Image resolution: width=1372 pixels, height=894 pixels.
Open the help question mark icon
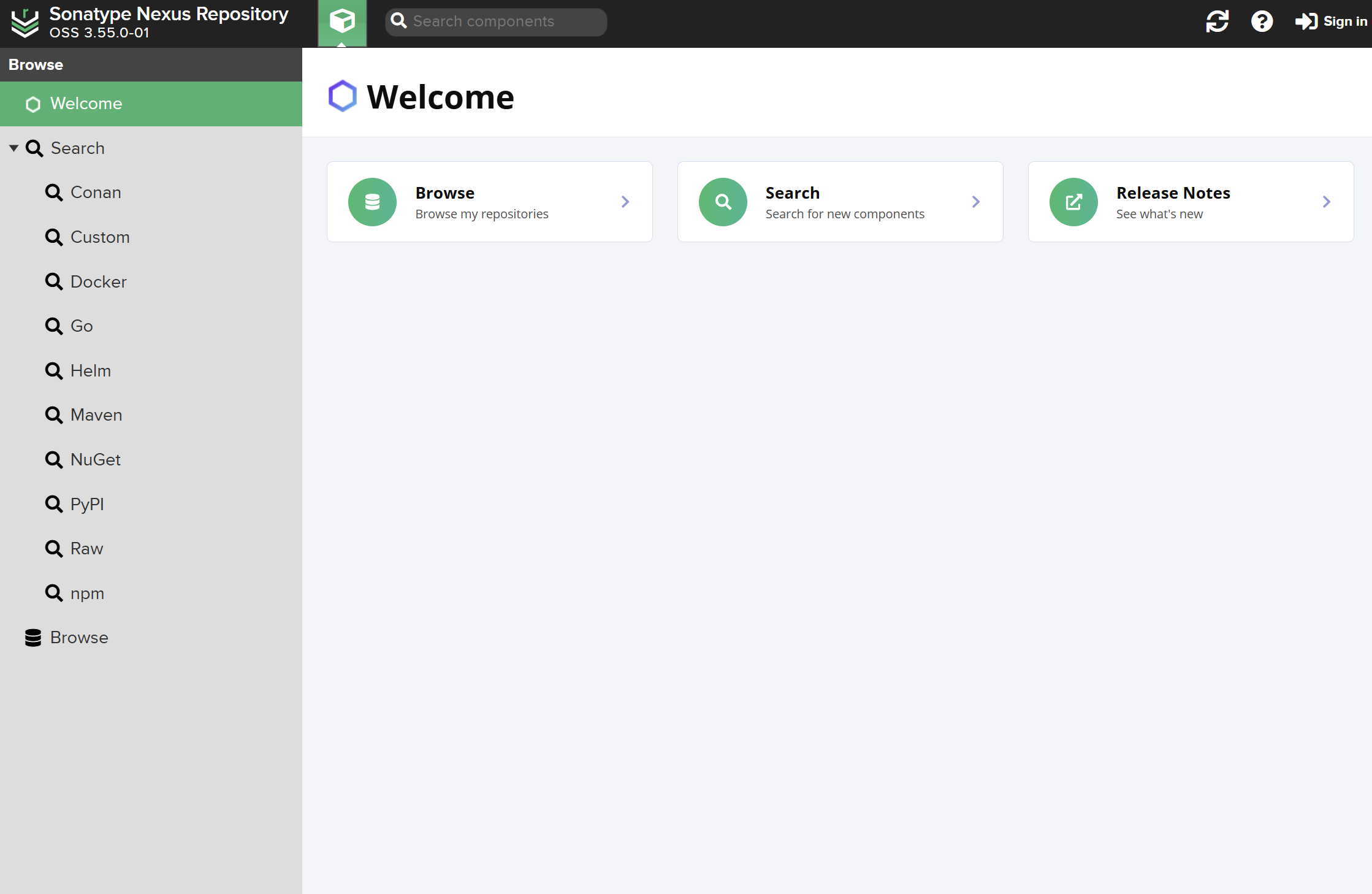(x=1262, y=22)
